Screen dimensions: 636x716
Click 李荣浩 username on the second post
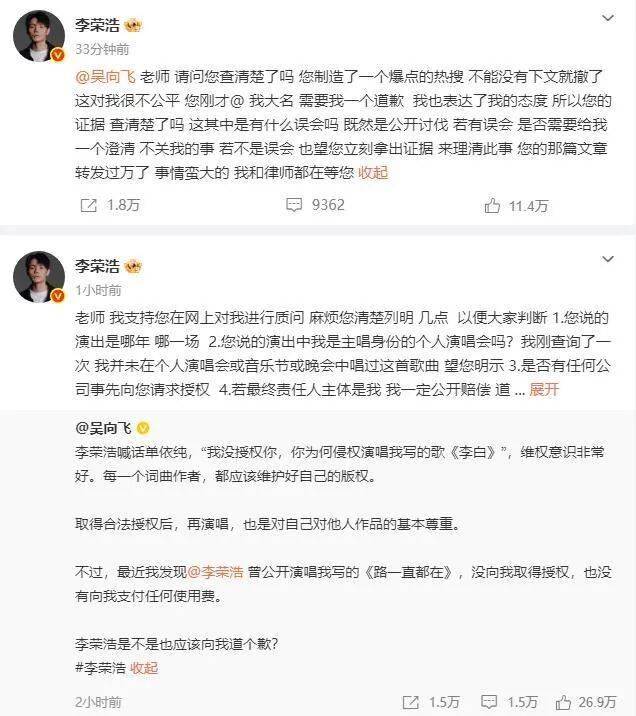(x=97, y=266)
